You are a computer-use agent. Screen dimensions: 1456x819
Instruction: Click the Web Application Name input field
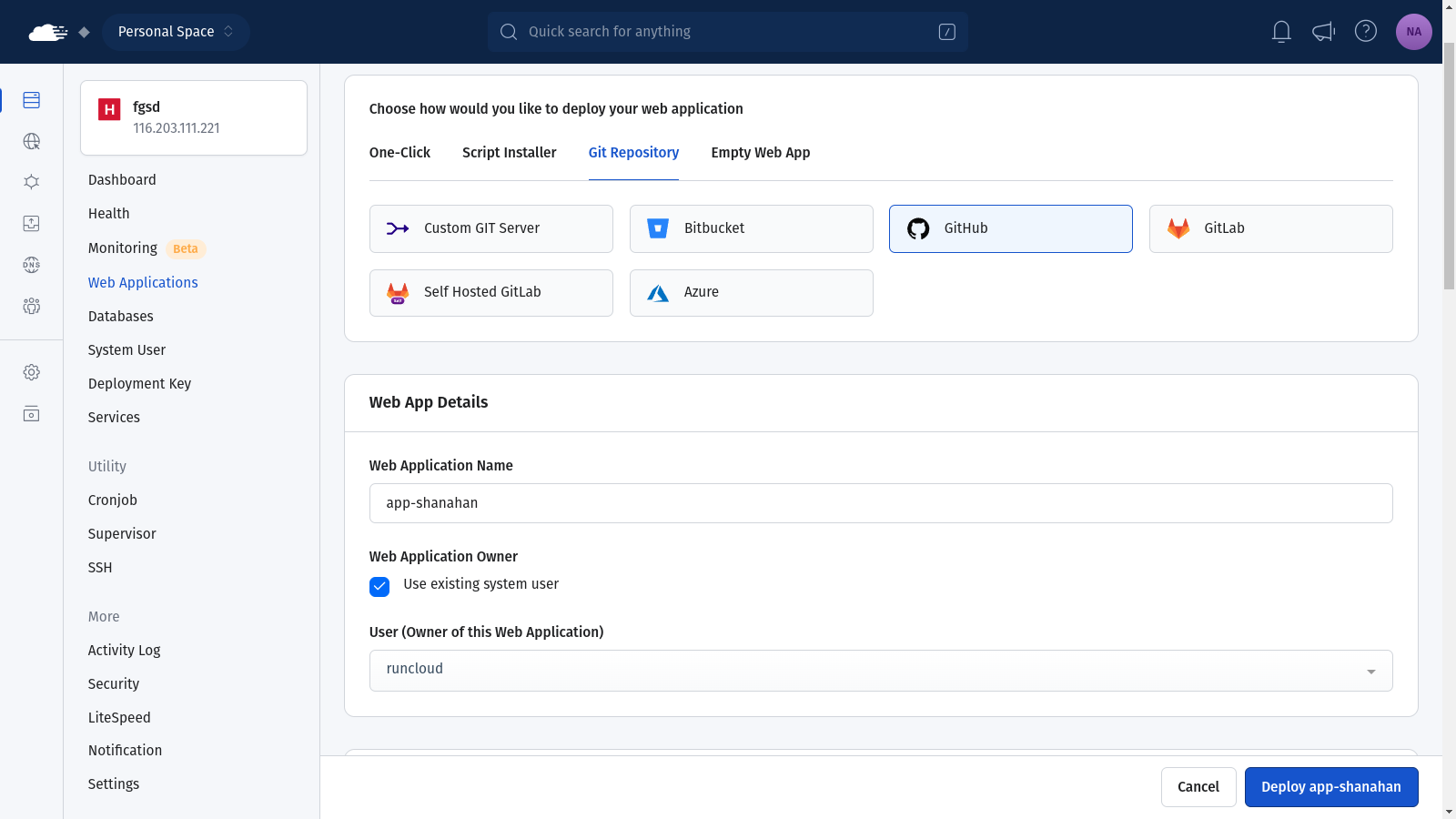880,503
